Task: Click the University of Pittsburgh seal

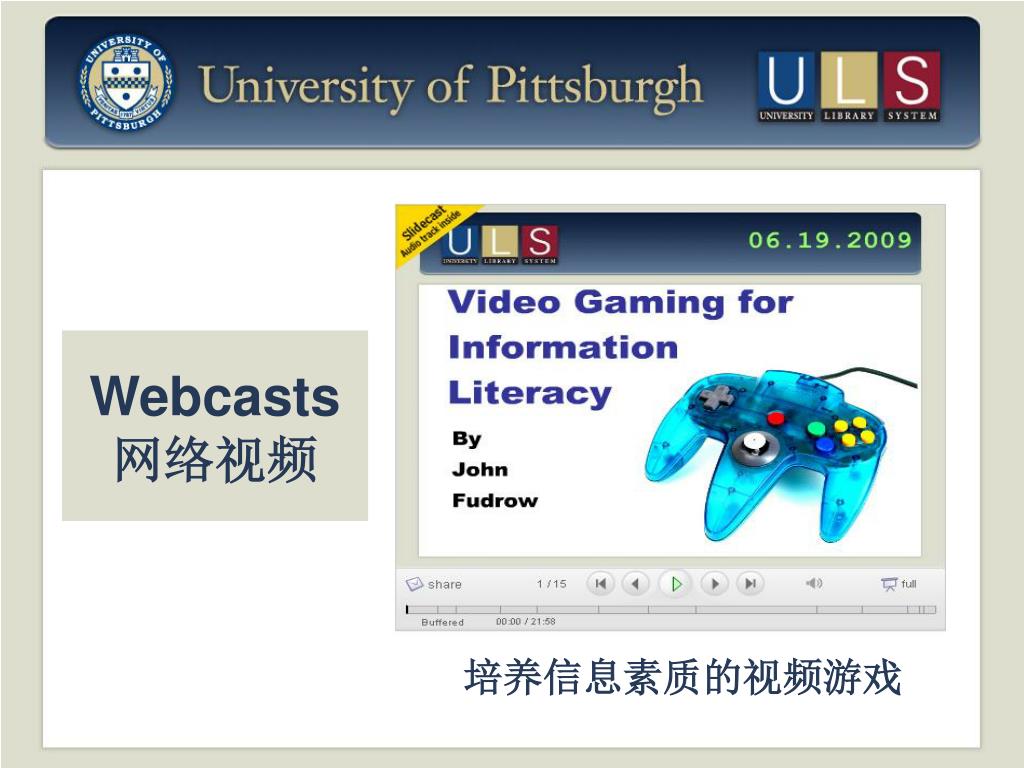Action: point(126,82)
